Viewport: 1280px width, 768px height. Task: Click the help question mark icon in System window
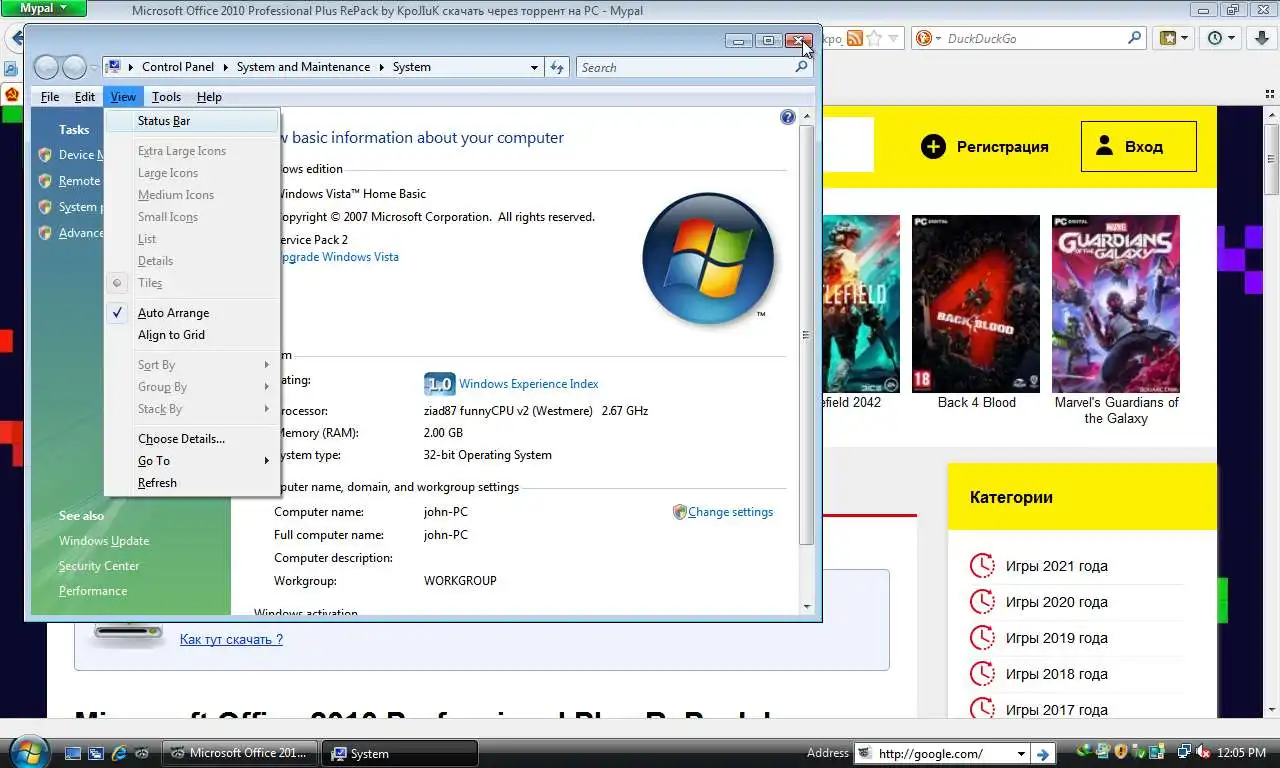pos(787,117)
